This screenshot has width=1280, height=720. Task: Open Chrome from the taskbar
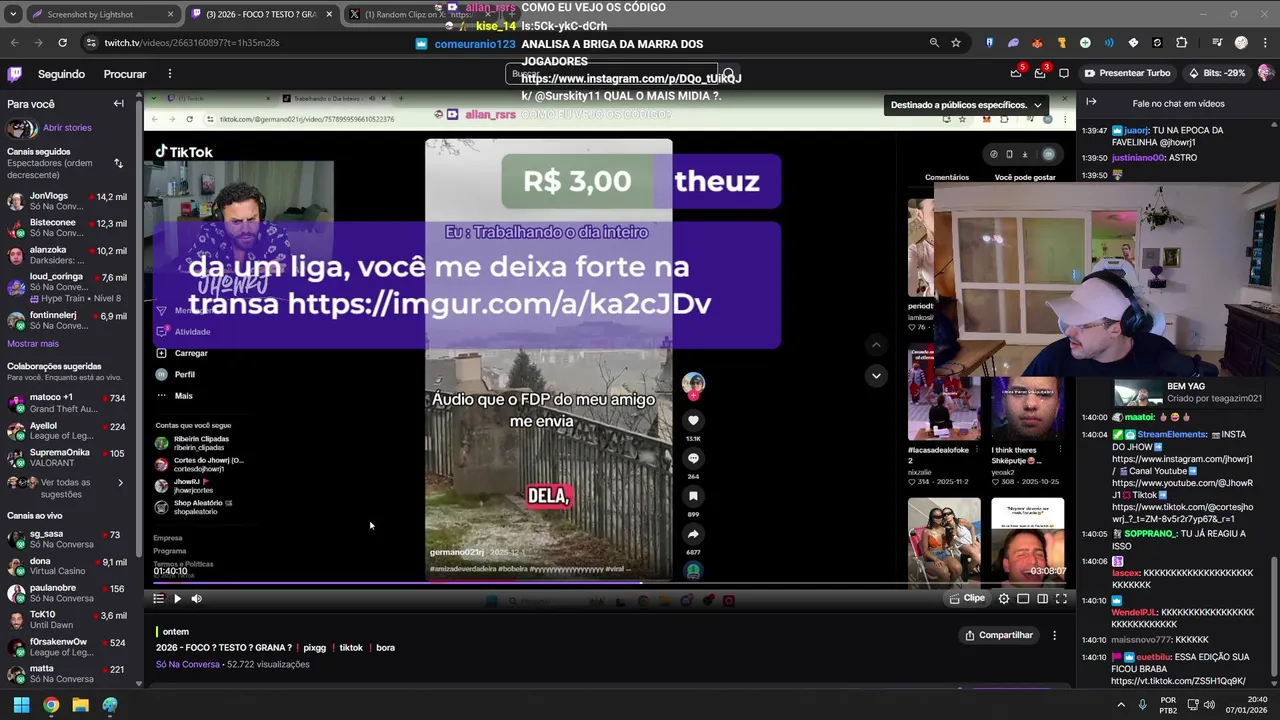[x=51, y=705]
